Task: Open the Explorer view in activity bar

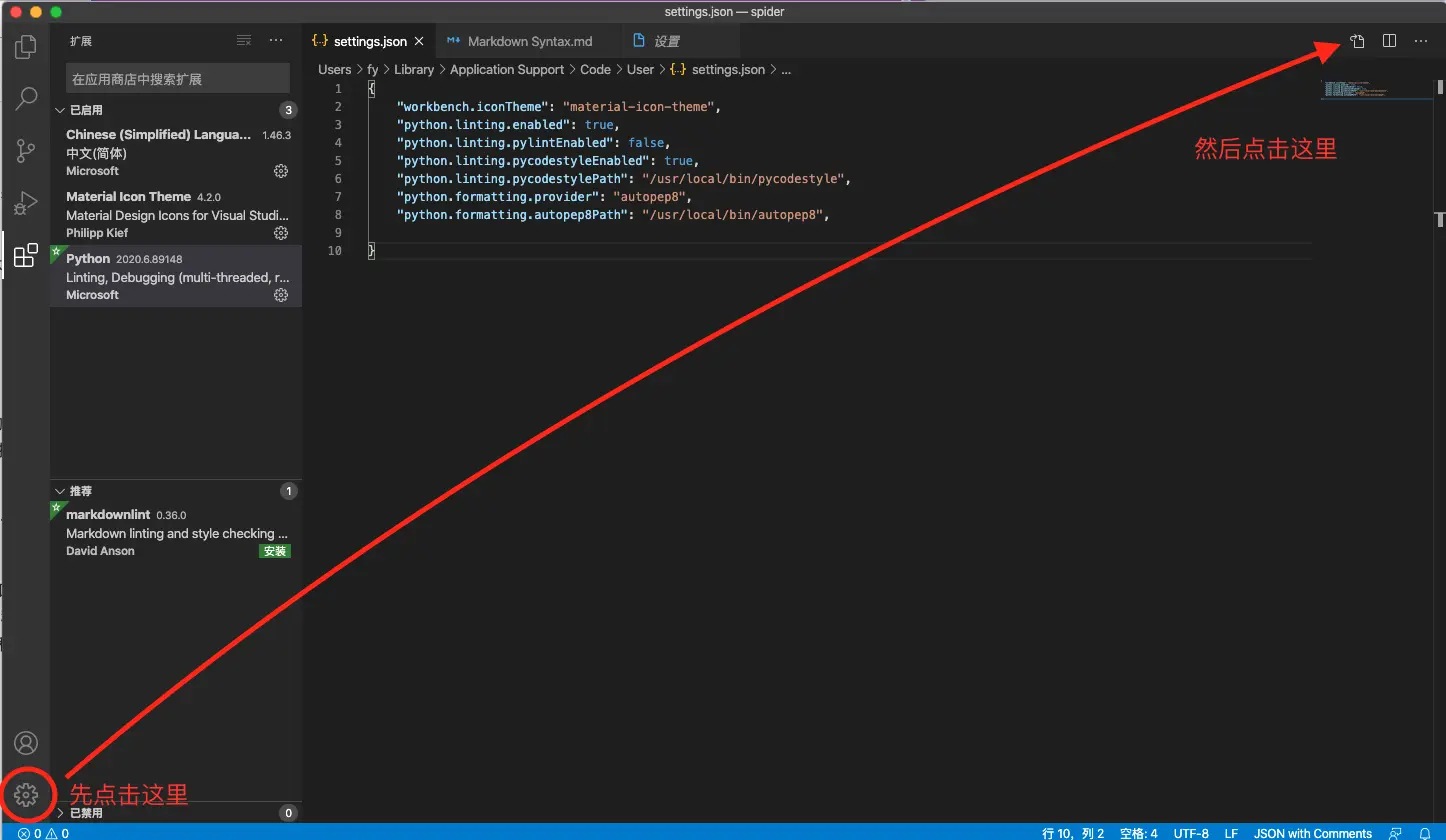Action: [x=26, y=46]
